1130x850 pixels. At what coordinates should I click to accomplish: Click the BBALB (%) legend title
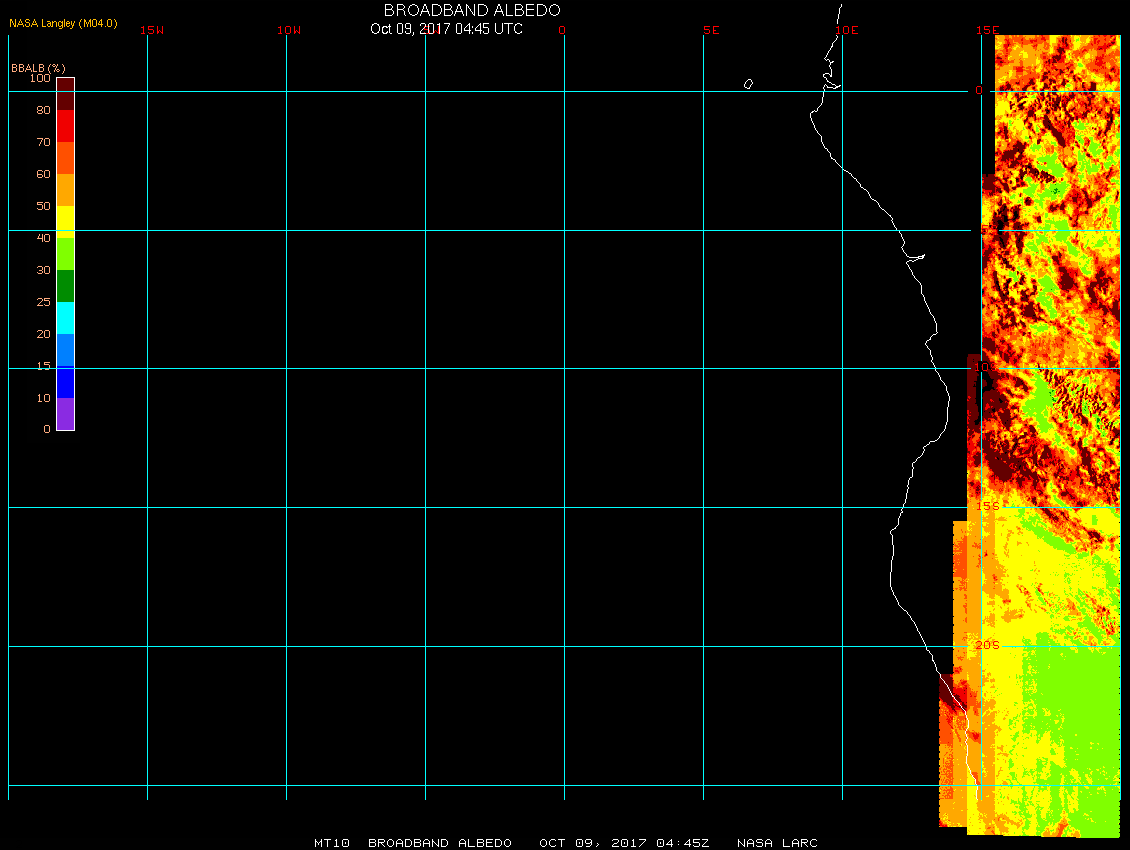pos(38,68)
